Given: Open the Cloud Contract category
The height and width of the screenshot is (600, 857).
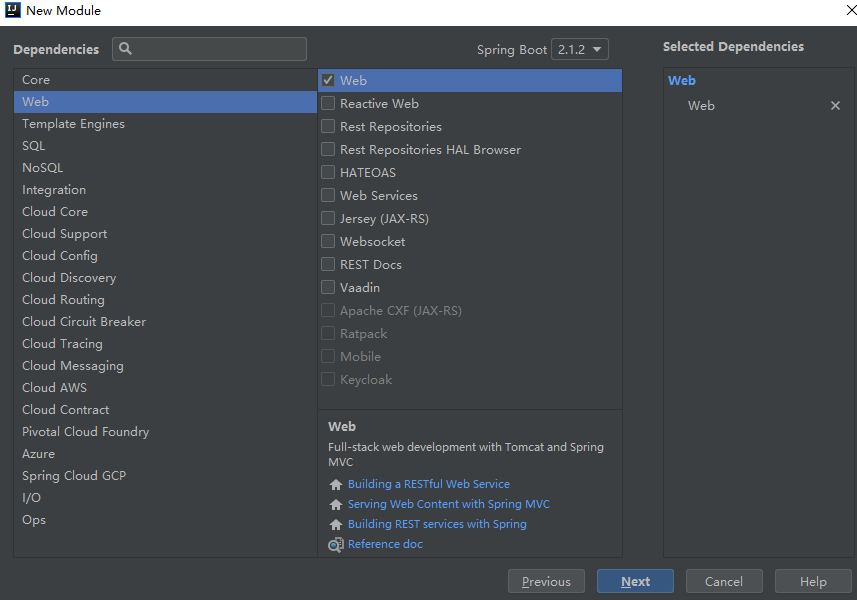Looking at the screenshot, I should [165, 409].
